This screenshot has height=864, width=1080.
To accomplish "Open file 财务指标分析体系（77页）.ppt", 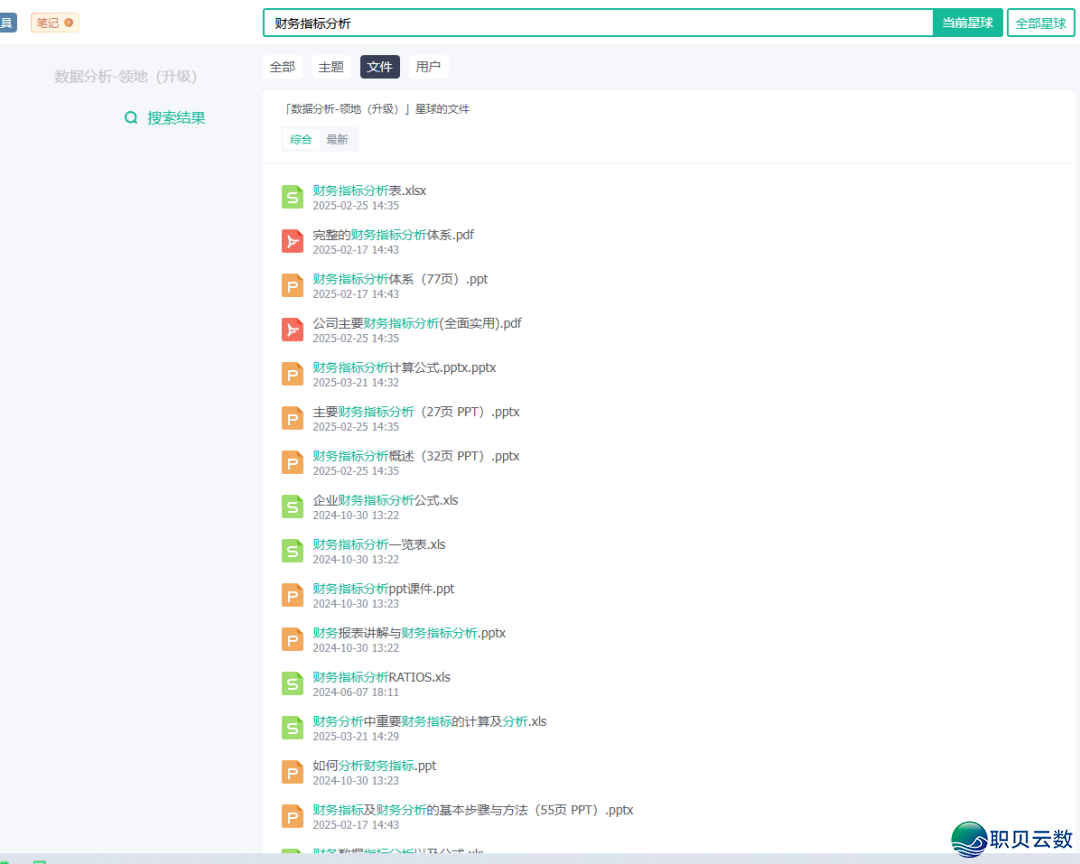I will [400, 279].
